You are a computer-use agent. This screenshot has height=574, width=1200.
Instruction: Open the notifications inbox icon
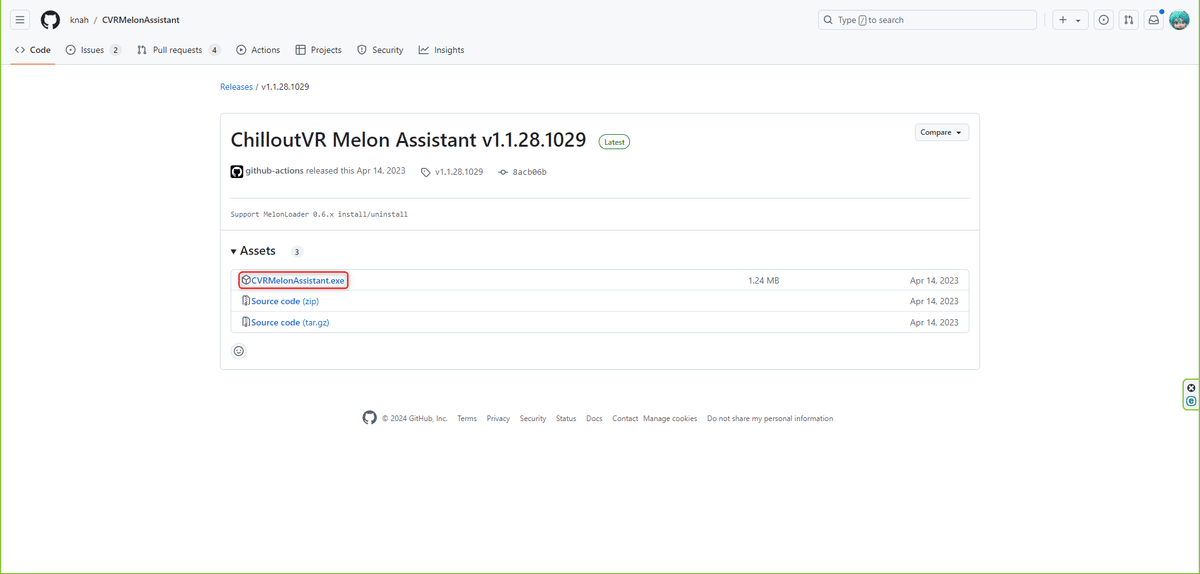[x=1153, y=20]
